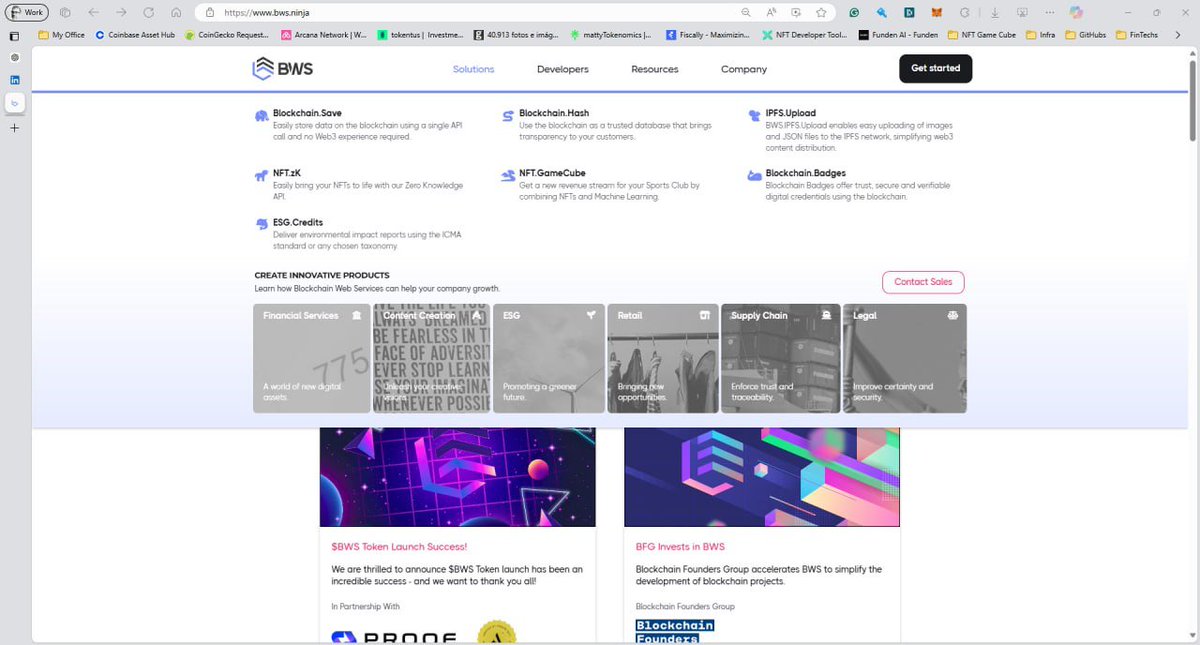Open the LinkedIn icon in the sidebar
Screen dimensions: 1200x645
(x=15, y=79)
